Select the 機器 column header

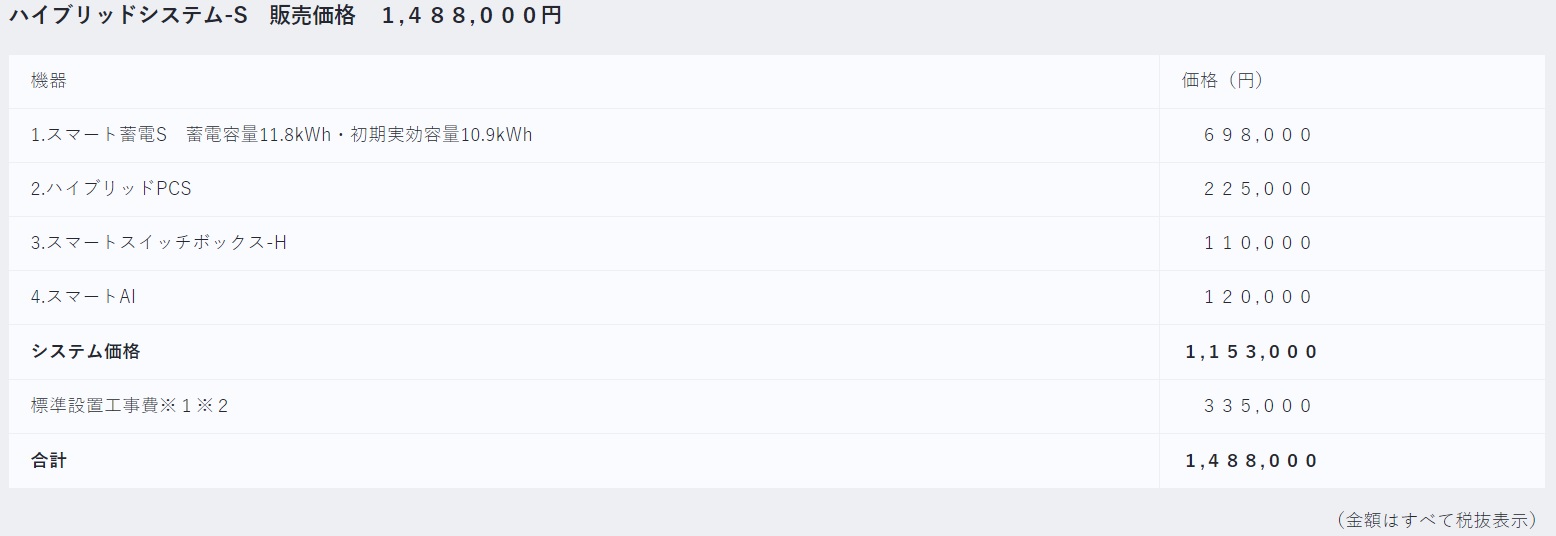(x=49, y=81)
